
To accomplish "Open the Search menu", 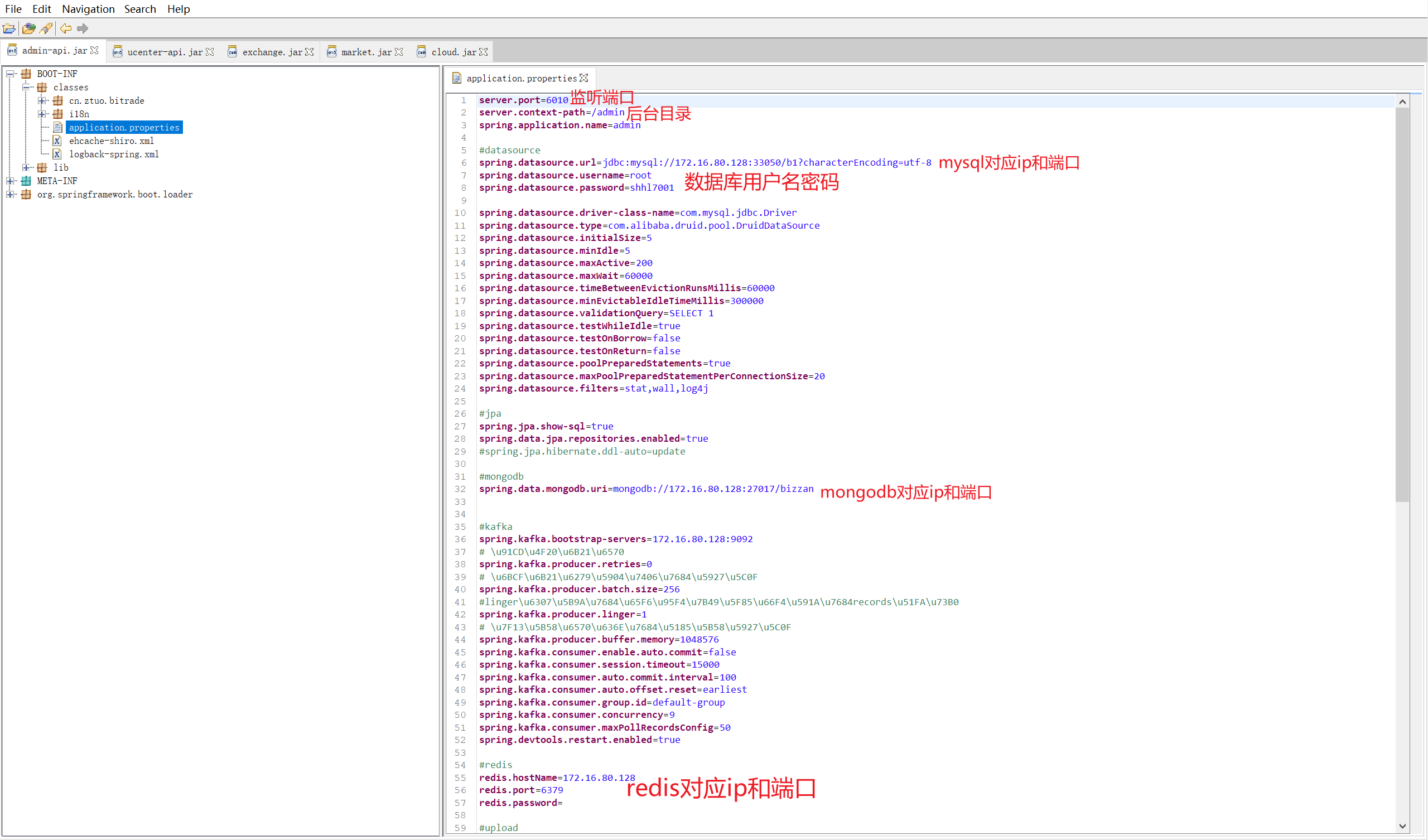I will point(140,9).
